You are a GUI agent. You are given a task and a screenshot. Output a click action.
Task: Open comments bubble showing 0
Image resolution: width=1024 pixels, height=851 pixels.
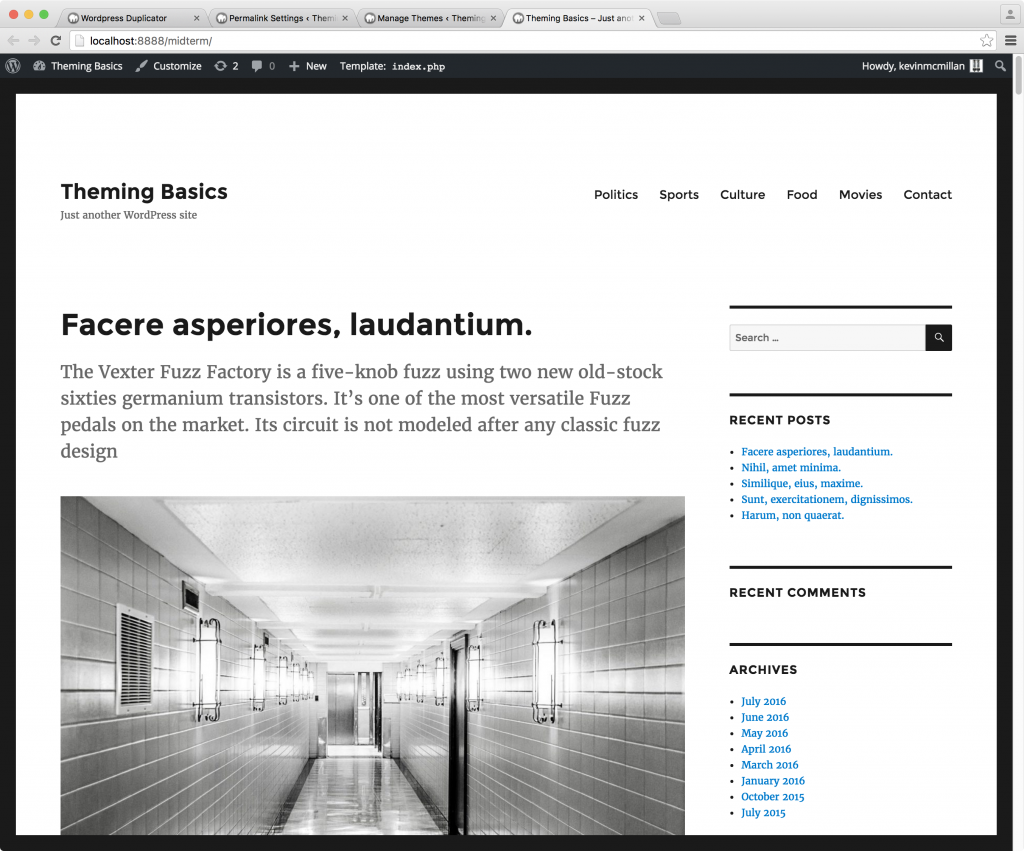point(263,66)
